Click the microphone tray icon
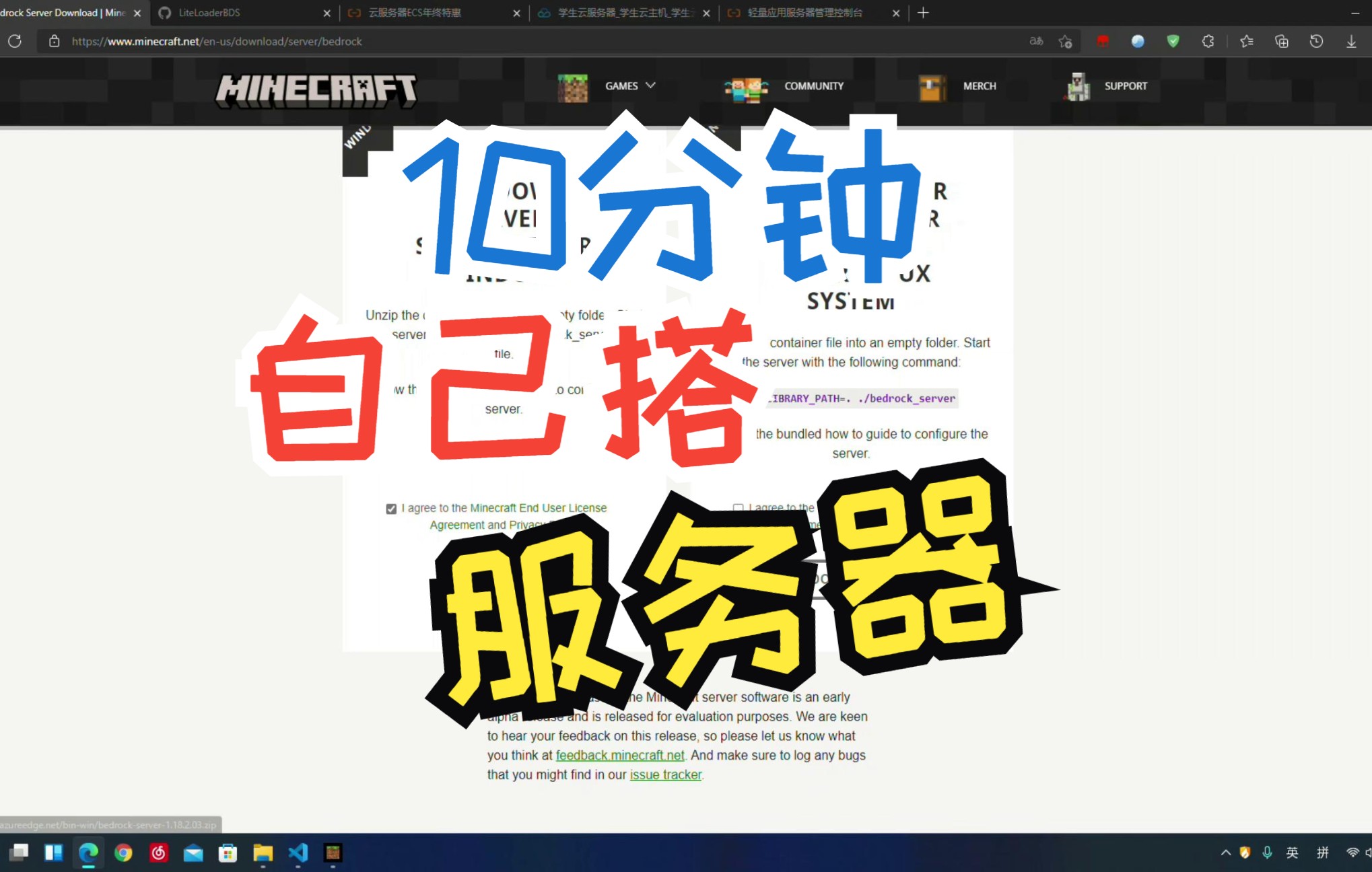The height and width of the screenshot is (872, 1372). click(x=1267, y=852)
